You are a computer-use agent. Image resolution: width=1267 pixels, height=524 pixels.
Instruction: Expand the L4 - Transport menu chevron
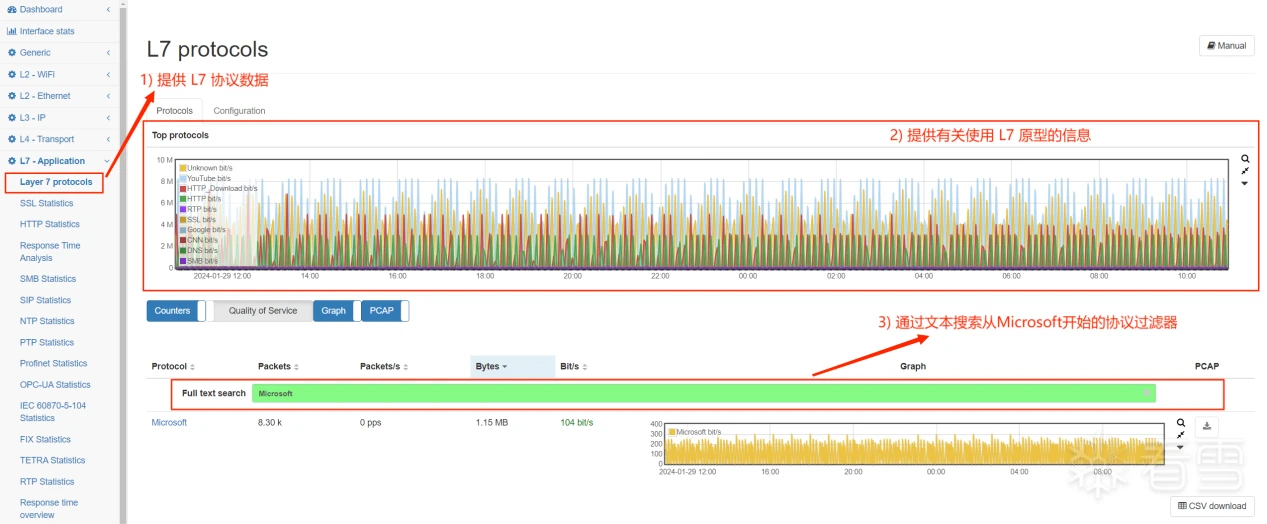click(x=108, y=139)
